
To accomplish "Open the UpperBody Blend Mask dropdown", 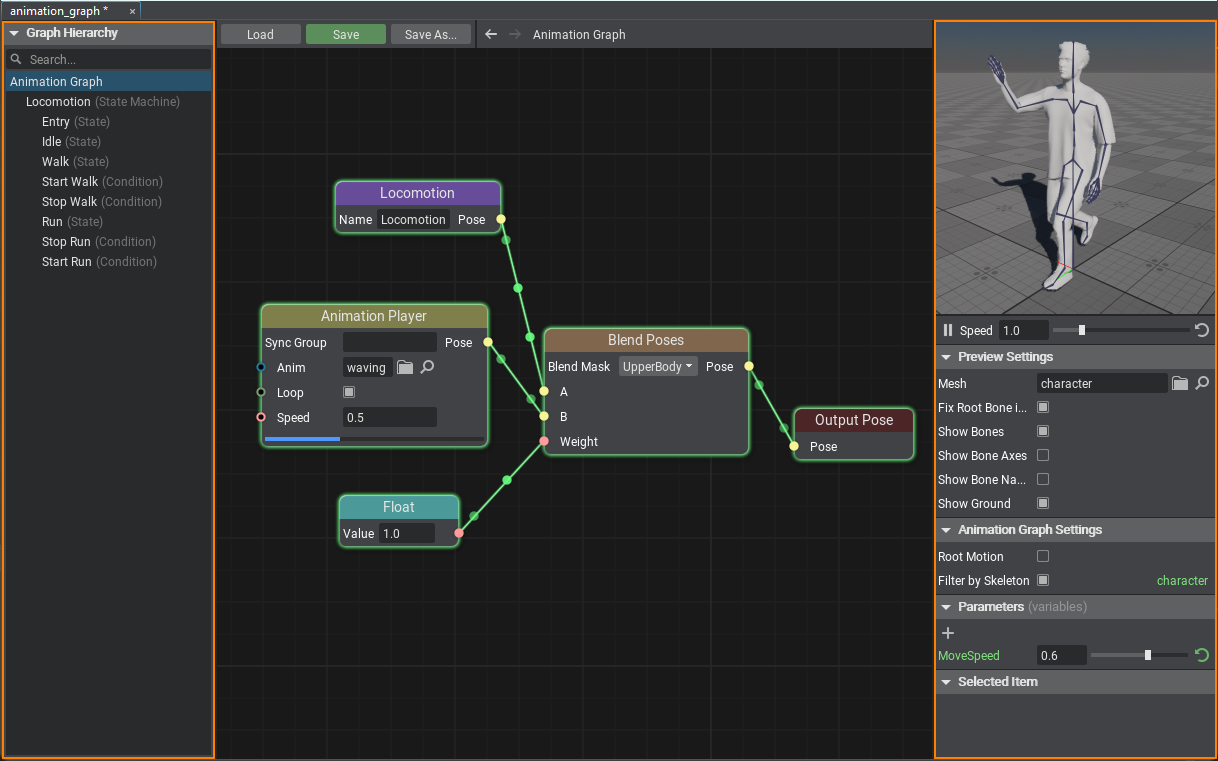I will point(658,366).
